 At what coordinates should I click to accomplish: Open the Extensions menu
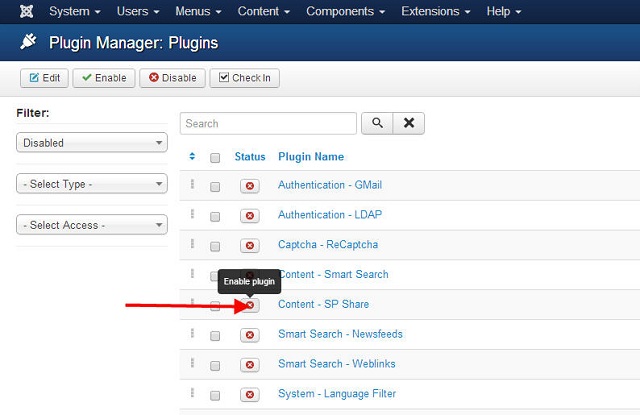pos(436,11)
